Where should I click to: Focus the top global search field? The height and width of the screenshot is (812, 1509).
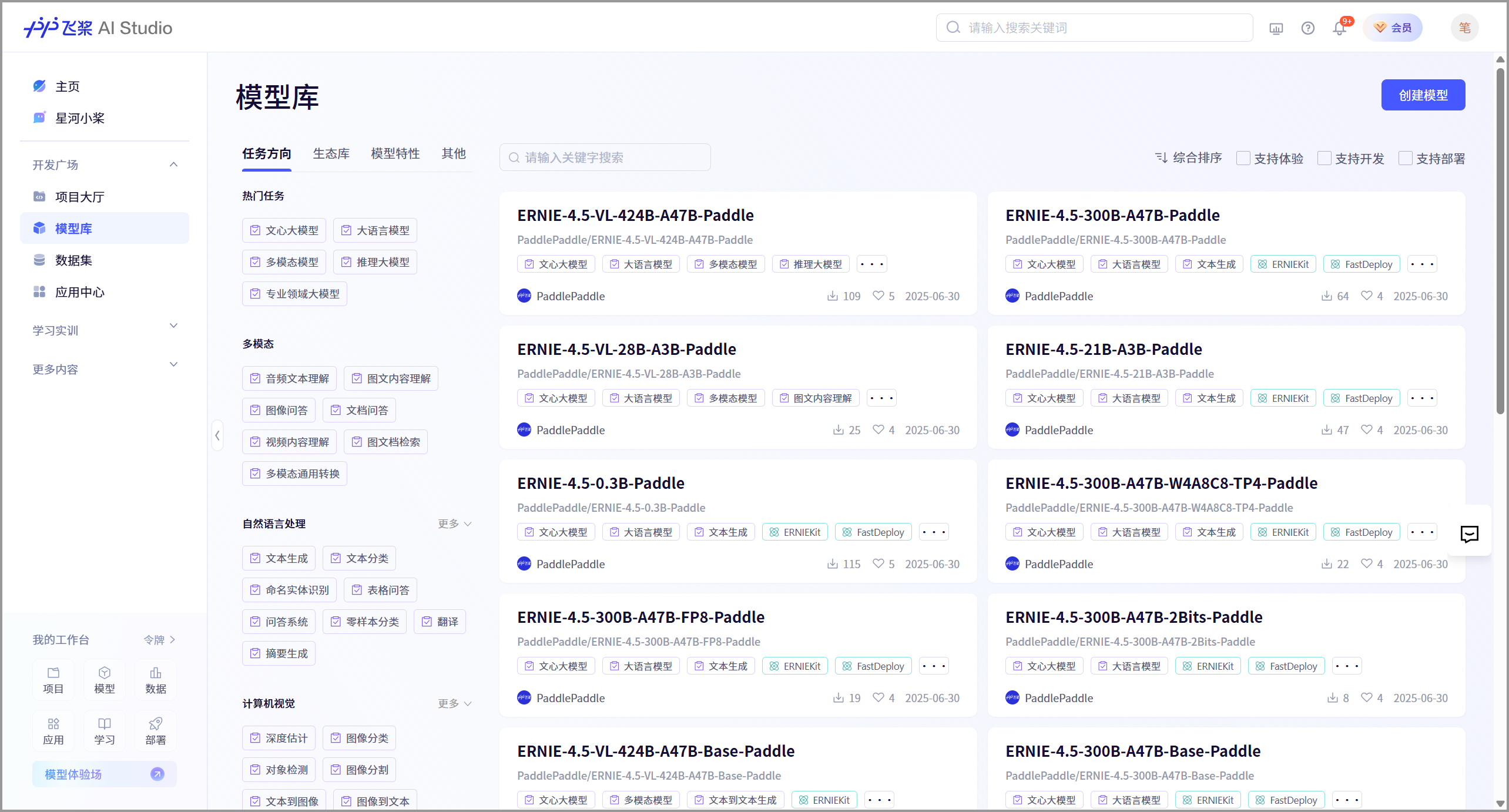[x=1094, y=28]
